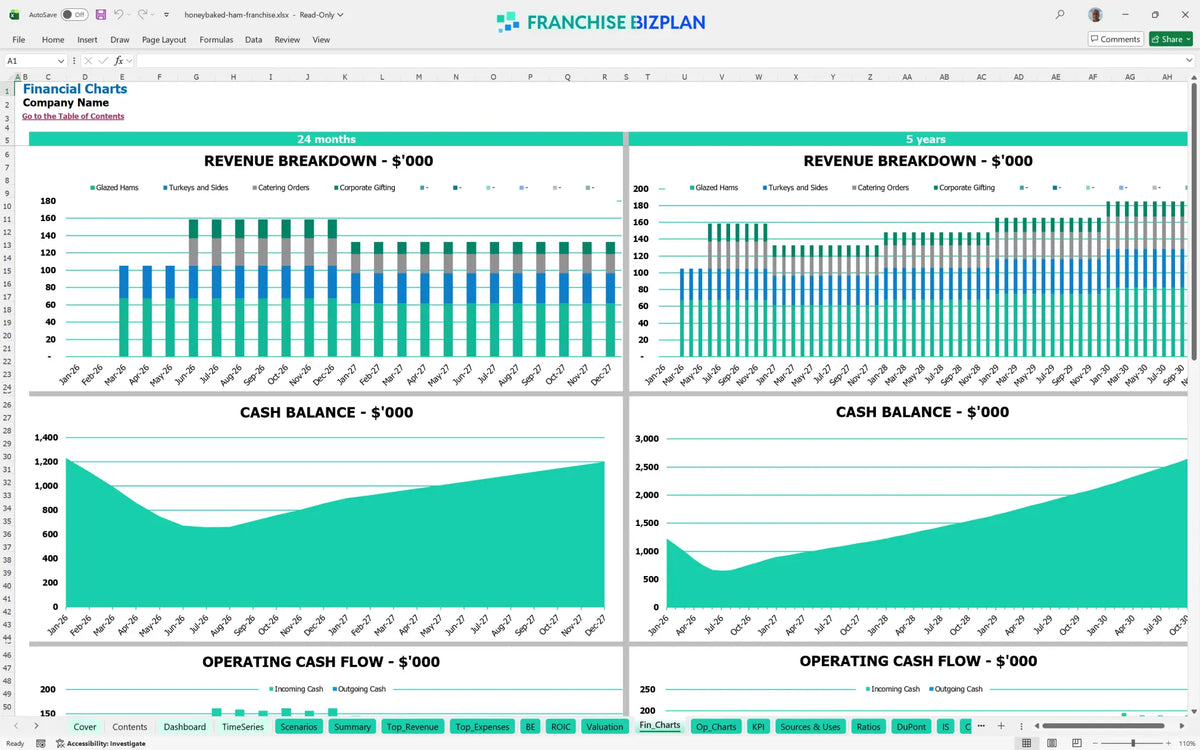Expand the Undo history dropdown arrow

coord(130,15)
